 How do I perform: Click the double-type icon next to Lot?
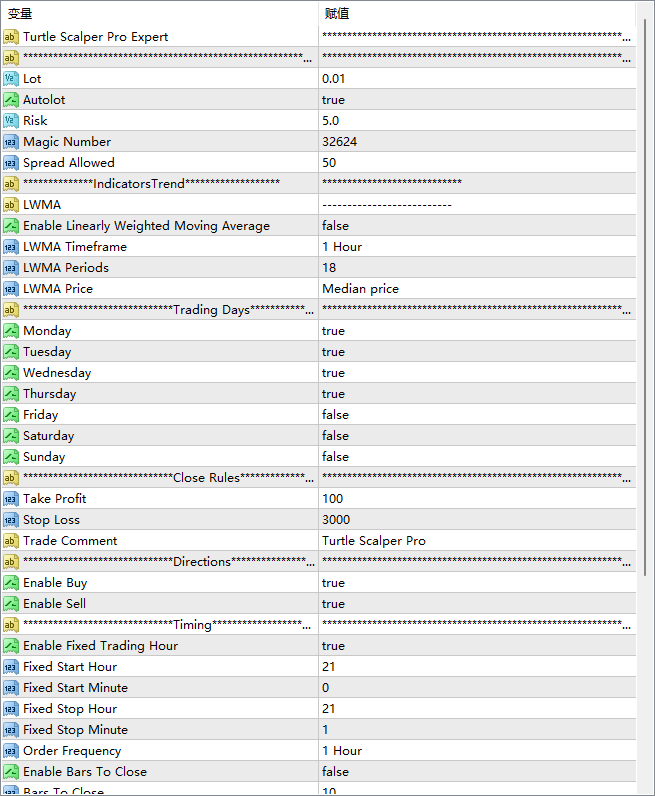pos(11,79)
